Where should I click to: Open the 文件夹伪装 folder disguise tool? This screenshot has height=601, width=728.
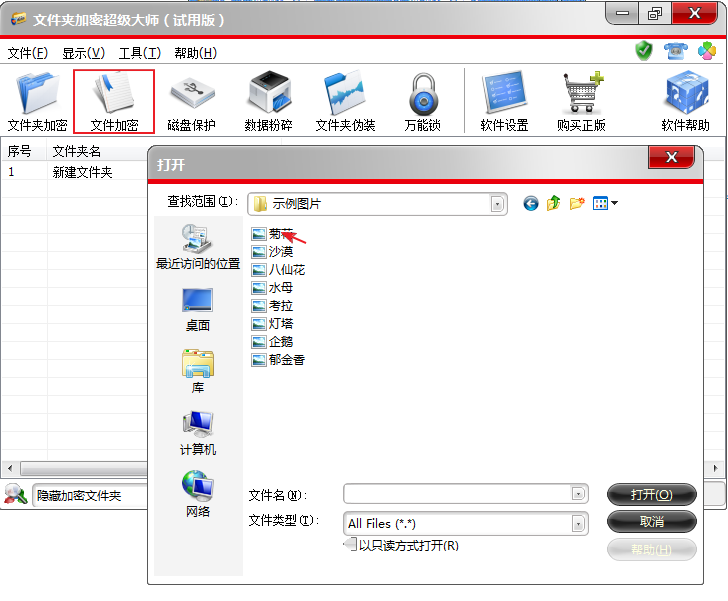(x=345, y=101)
